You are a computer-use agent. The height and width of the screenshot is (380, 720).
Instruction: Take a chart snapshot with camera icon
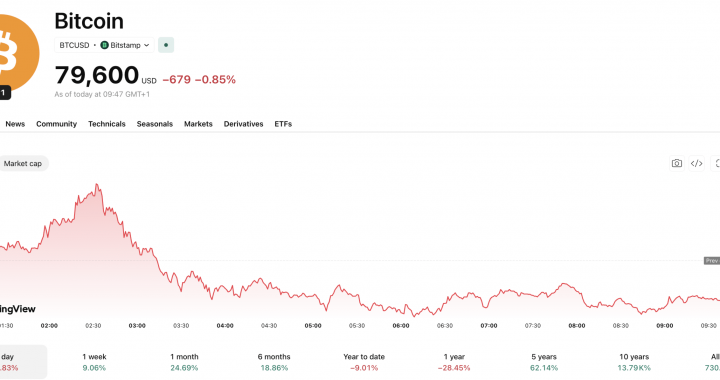tap(676, 163)
